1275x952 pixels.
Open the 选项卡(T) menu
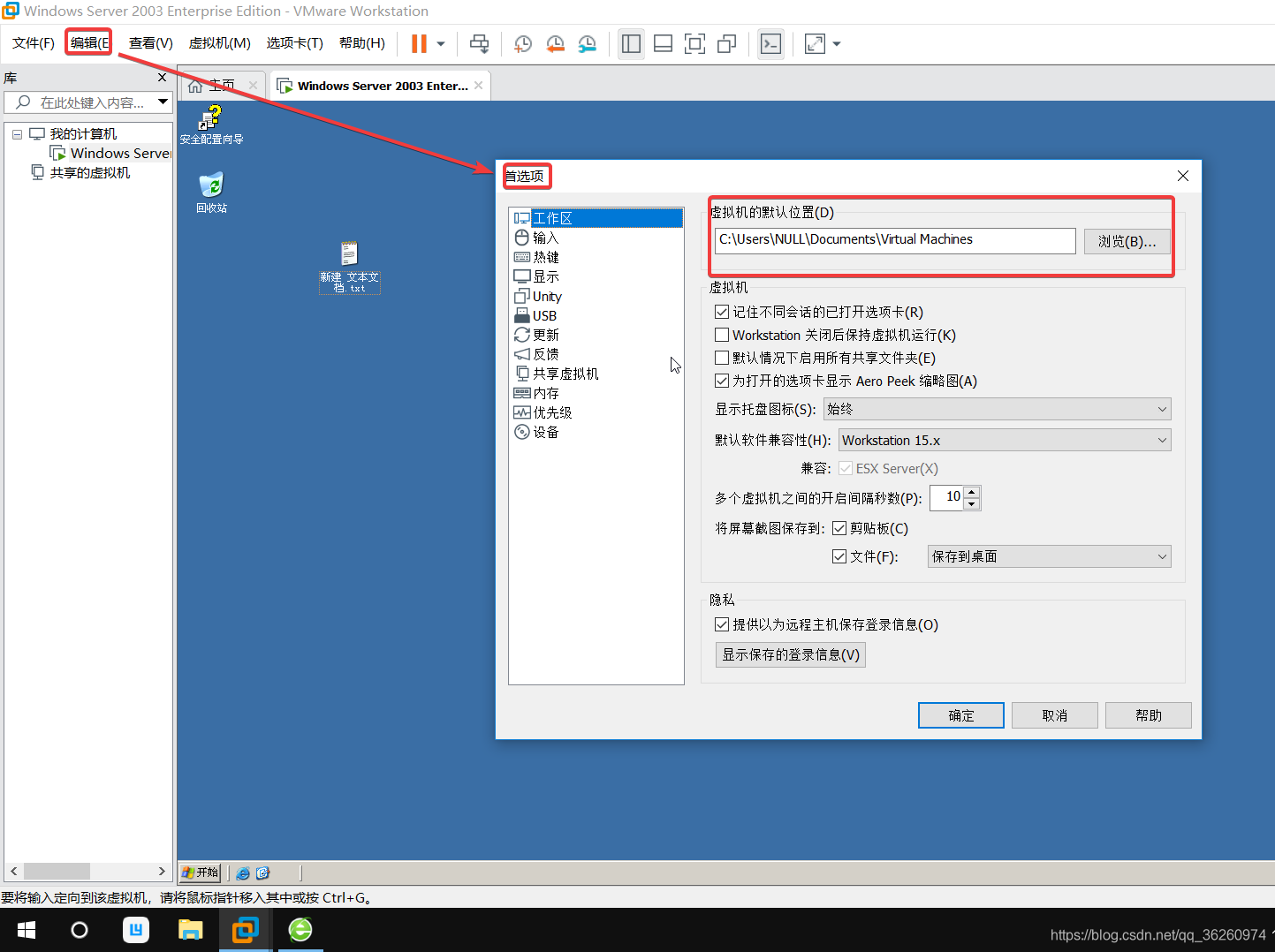point(295,43)
